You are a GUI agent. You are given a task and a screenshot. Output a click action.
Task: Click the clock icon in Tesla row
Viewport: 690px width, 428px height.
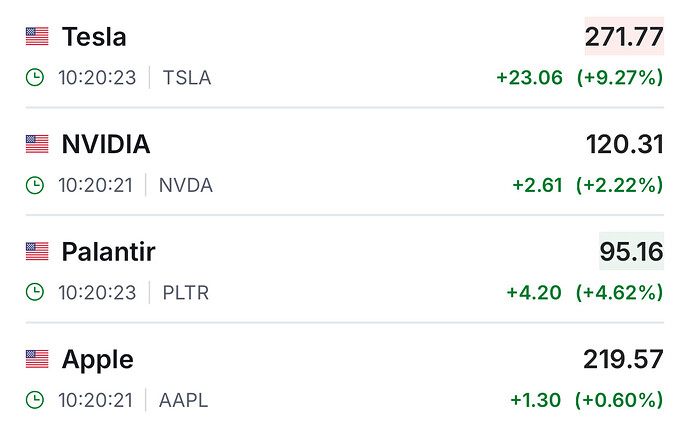click(35, 77)
